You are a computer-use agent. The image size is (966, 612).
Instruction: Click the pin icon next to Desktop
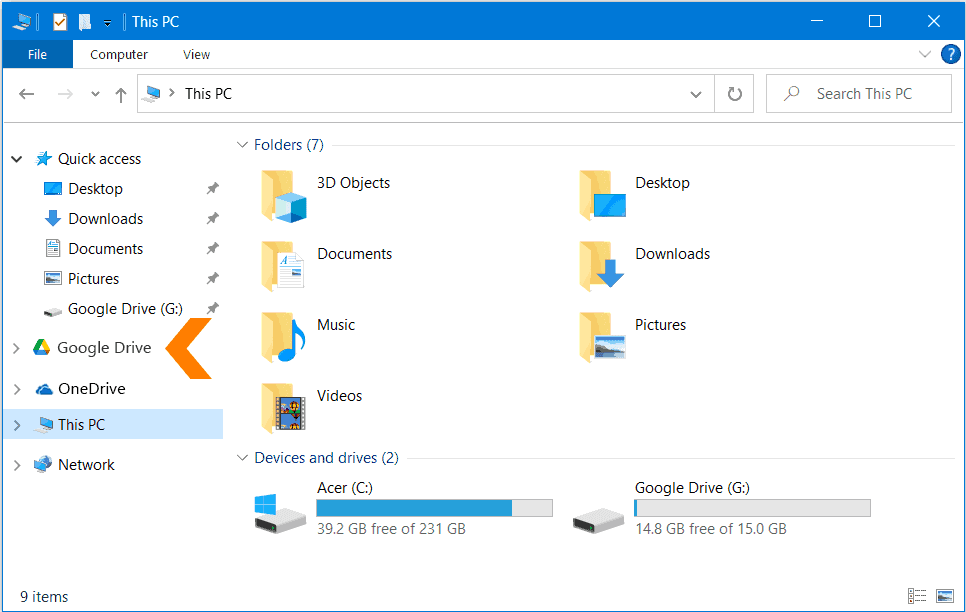pyautogui.click(x=213, y=188)
